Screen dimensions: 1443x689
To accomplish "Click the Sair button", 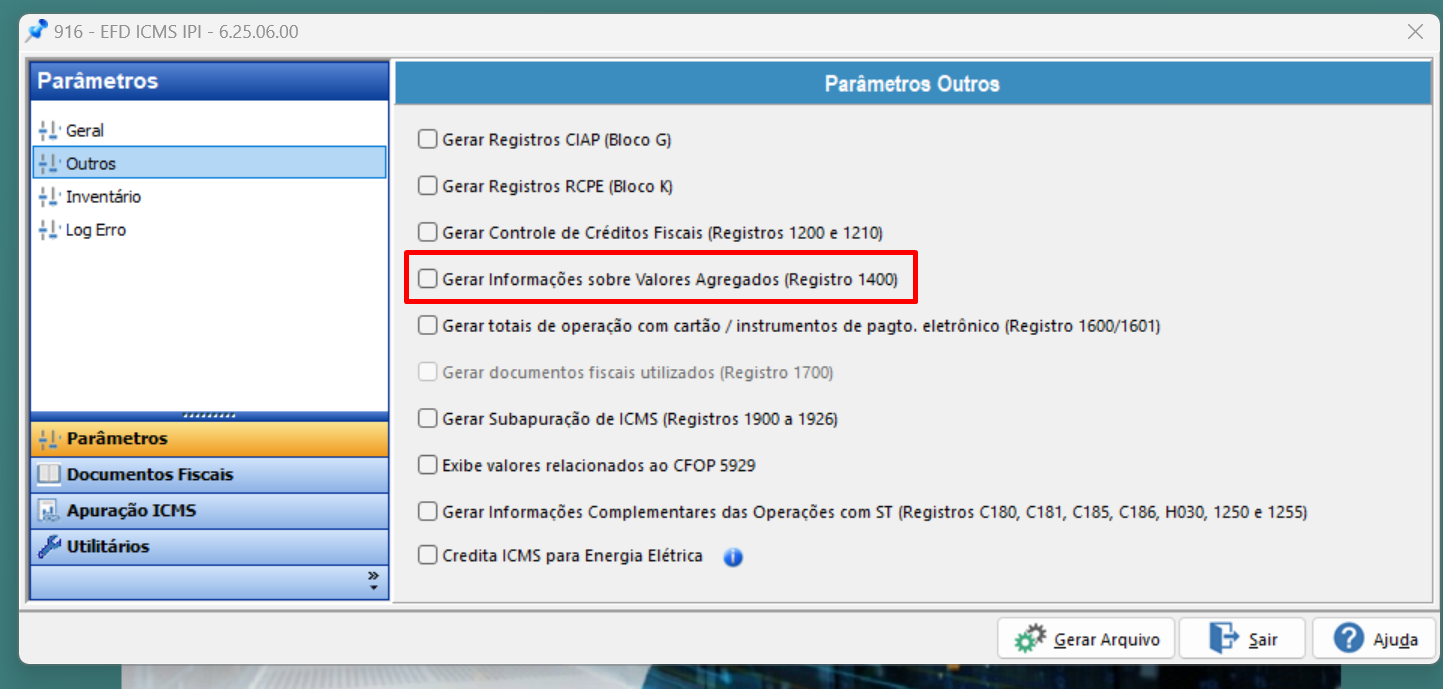I will [x=1242, y=639].
